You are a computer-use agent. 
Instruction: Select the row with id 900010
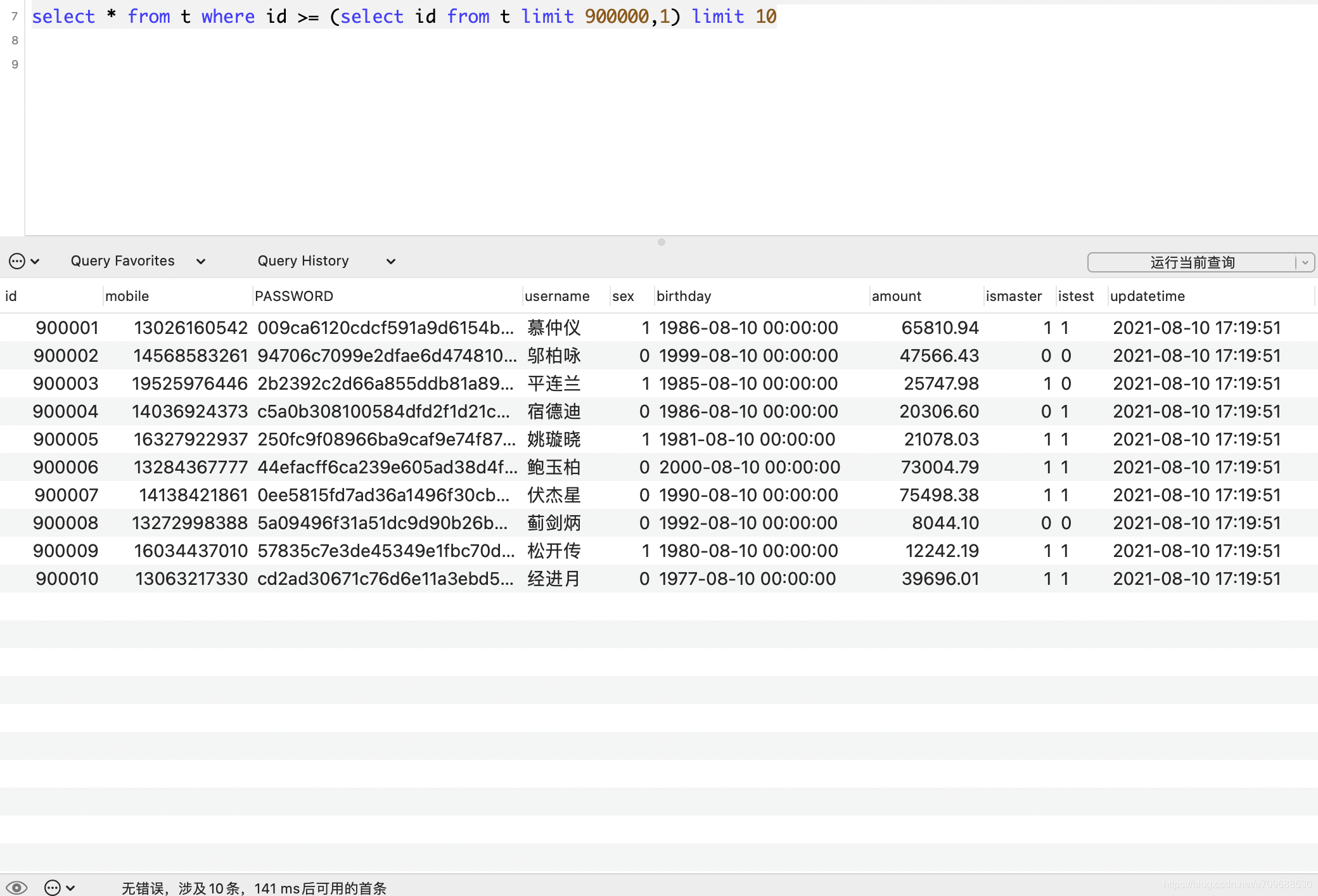pos(67,579)
